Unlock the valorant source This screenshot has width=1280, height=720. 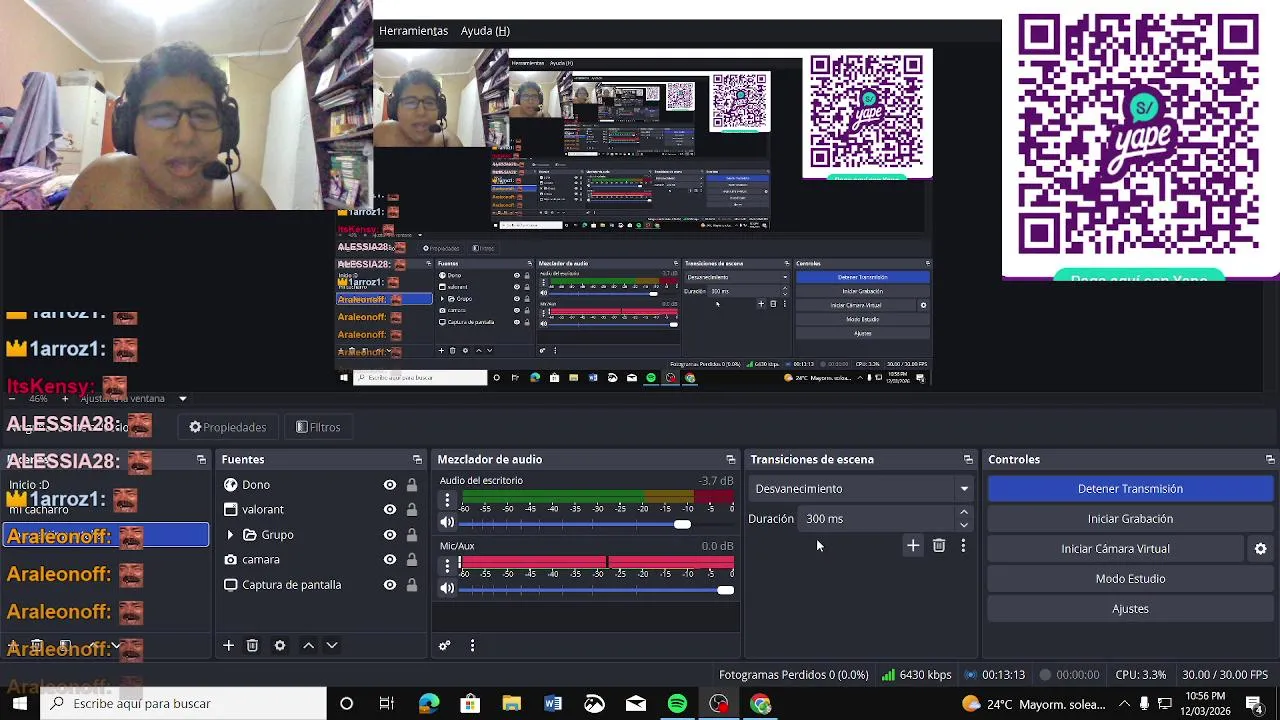click(411, 510)
